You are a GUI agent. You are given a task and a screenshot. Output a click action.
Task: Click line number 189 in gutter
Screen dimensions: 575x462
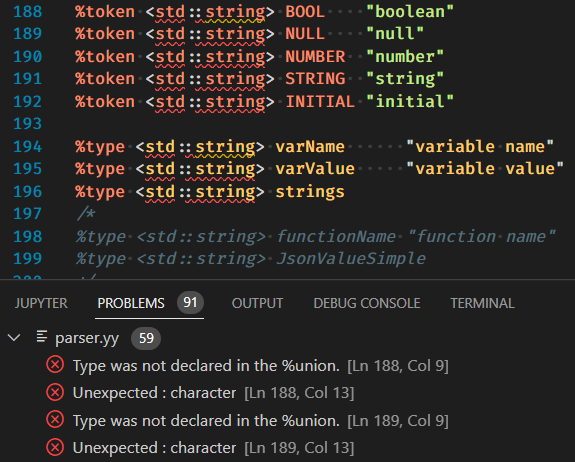click(28, 34)
